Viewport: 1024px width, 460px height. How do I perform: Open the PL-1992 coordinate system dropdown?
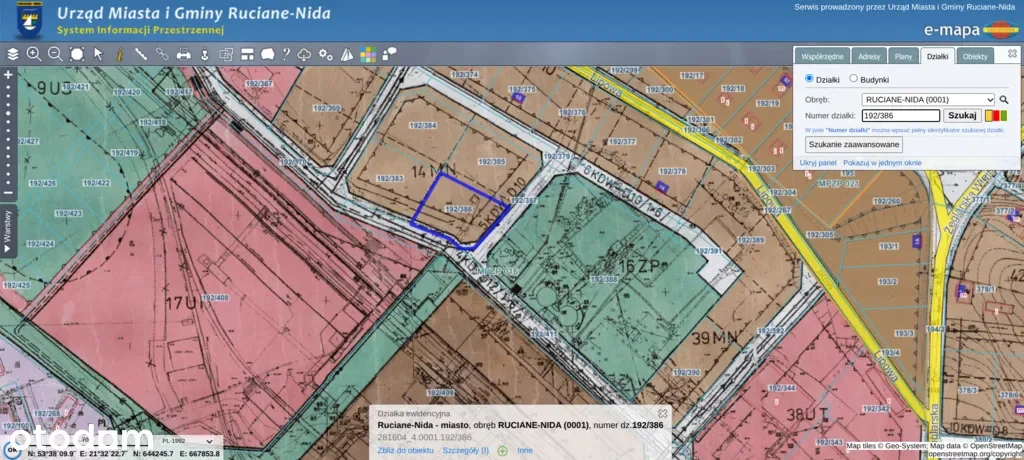point(185,440)
